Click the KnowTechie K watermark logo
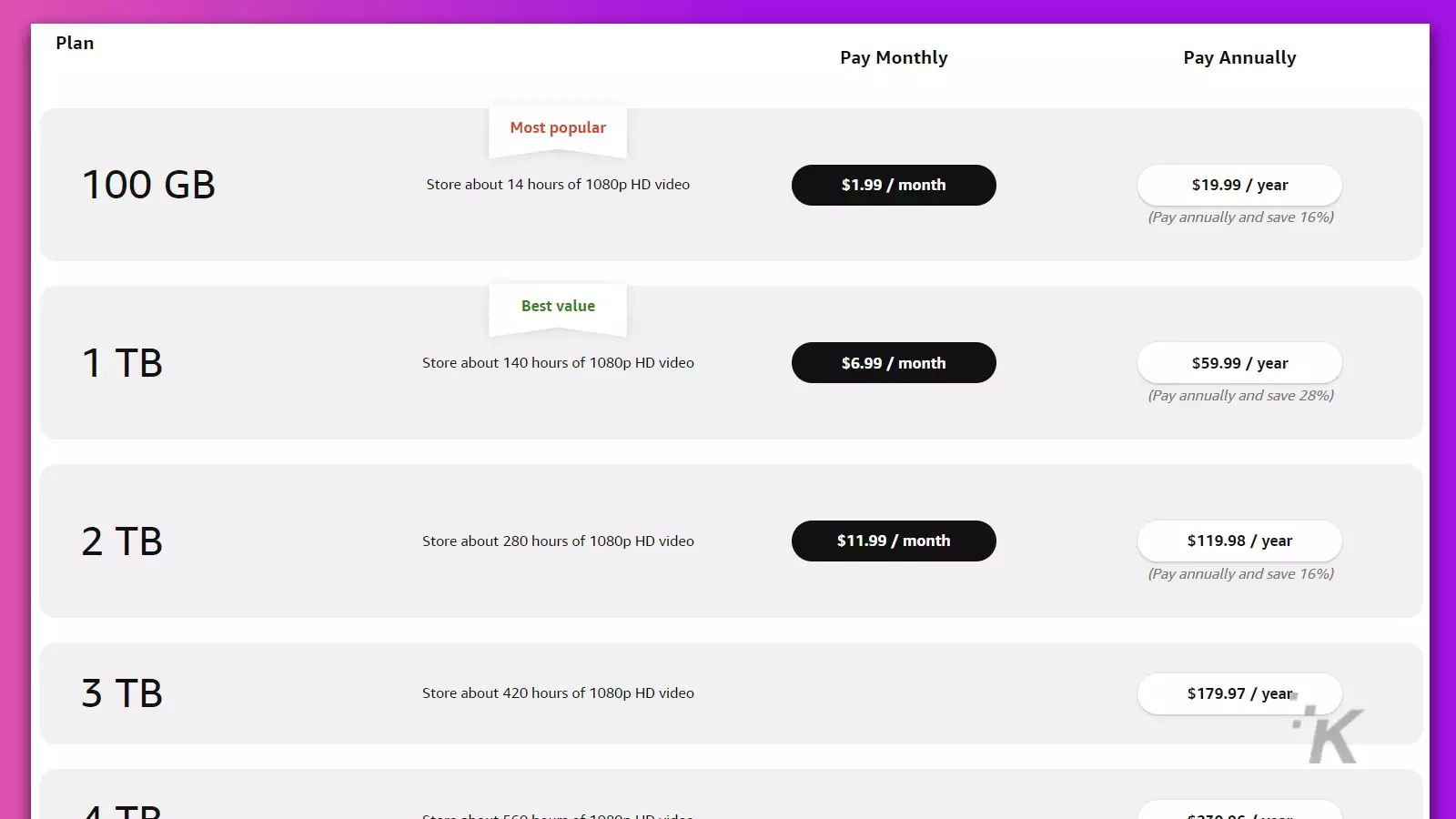Viewport: 1456px width, 819px height. tap(1330, 733)
